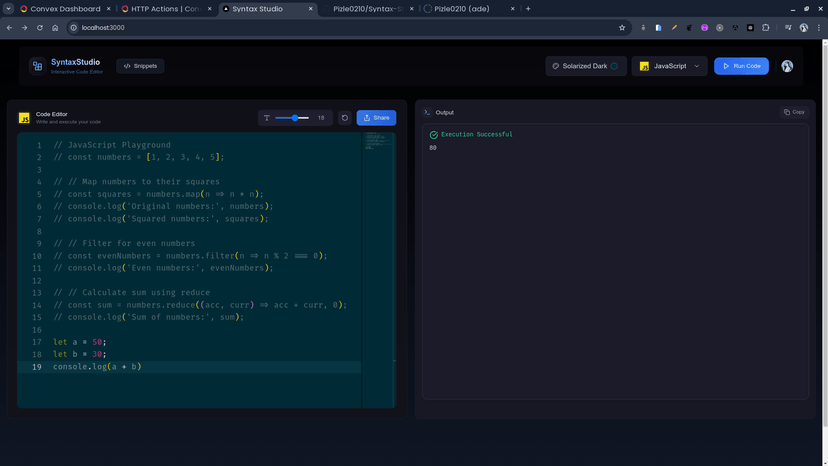Click the Share button
The image size is (828, 466).
376,118
